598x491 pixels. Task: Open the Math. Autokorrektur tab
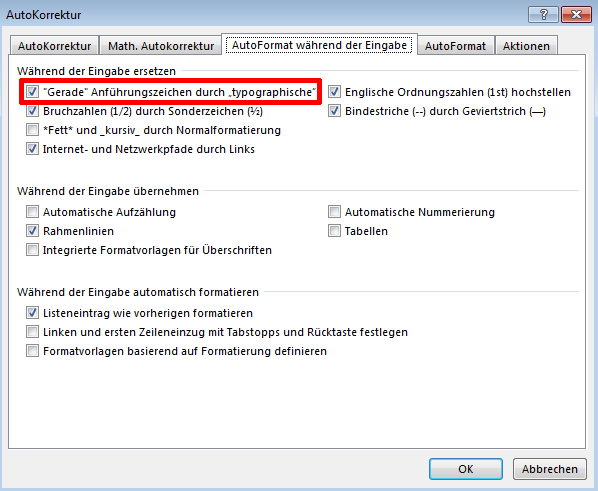(x=161, y=46)
